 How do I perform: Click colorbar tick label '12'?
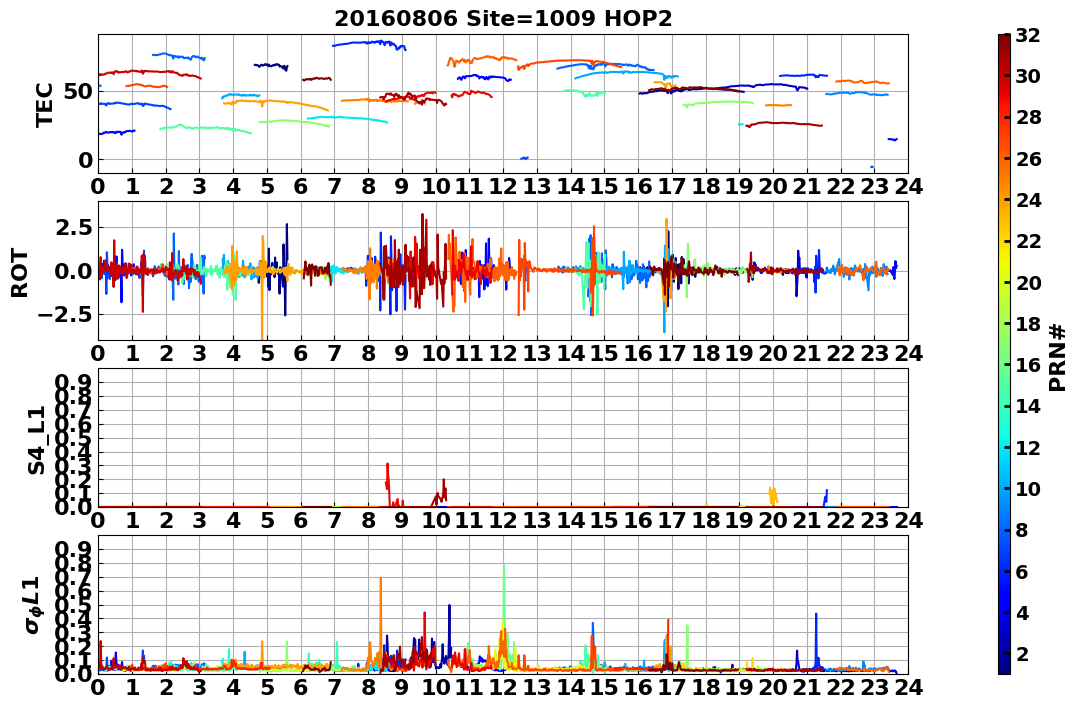pos(1028,447)
